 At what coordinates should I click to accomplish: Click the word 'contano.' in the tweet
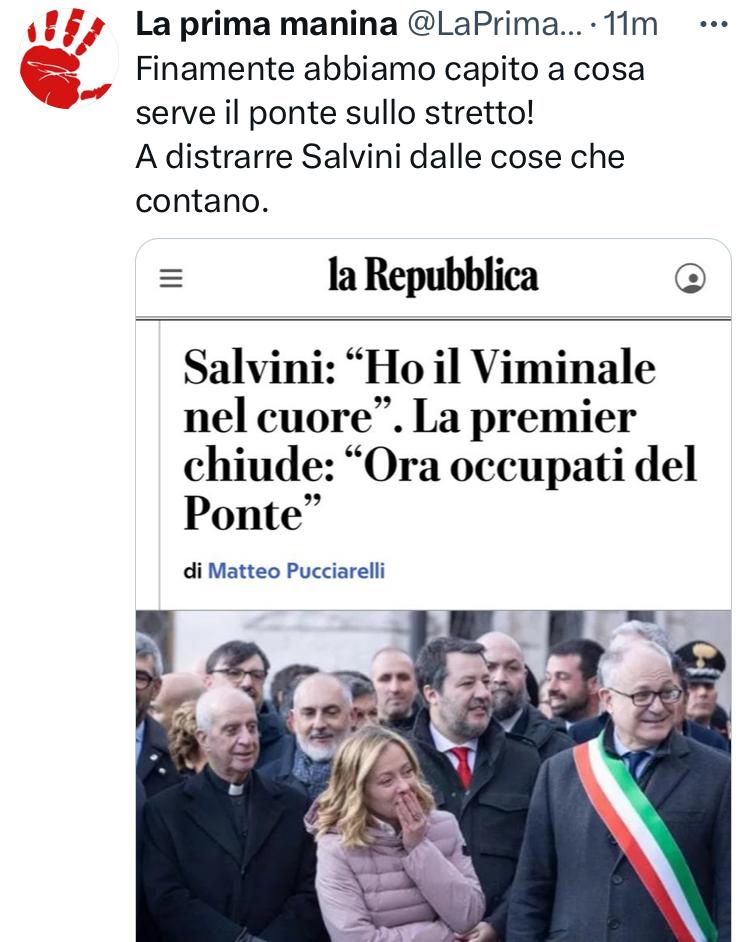(x=202, y=201)
